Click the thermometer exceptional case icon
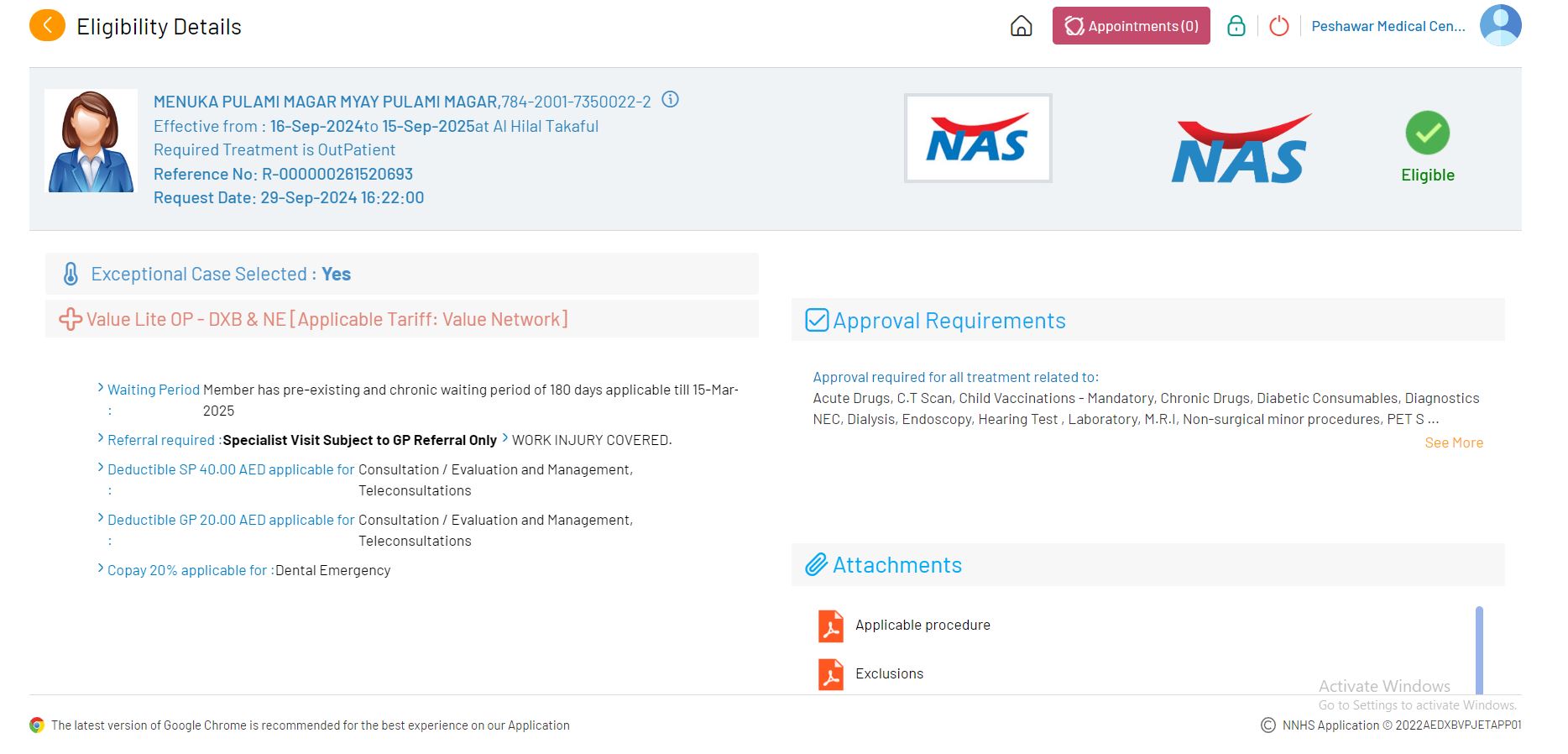The height and width of the screenshot is (754, 1568). pyautogui.click(x=71, y=274)
